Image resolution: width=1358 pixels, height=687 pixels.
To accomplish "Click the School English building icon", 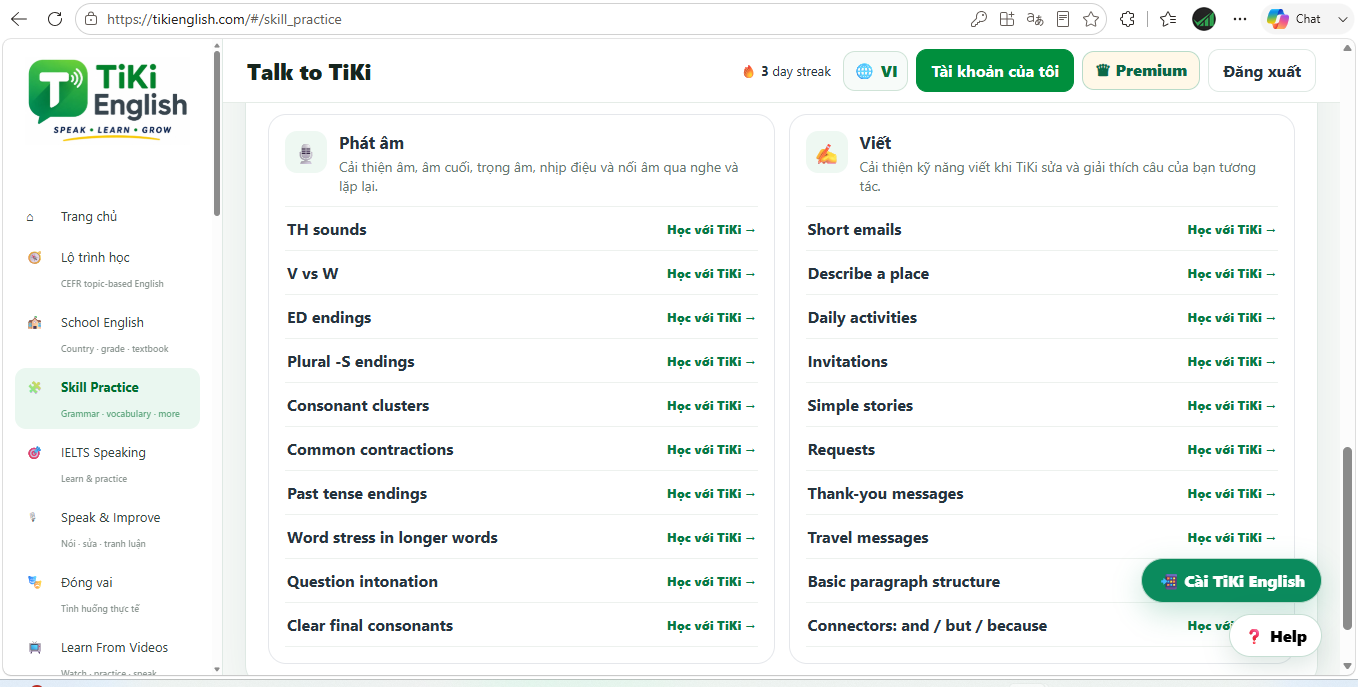I will [x=35, y=323].
